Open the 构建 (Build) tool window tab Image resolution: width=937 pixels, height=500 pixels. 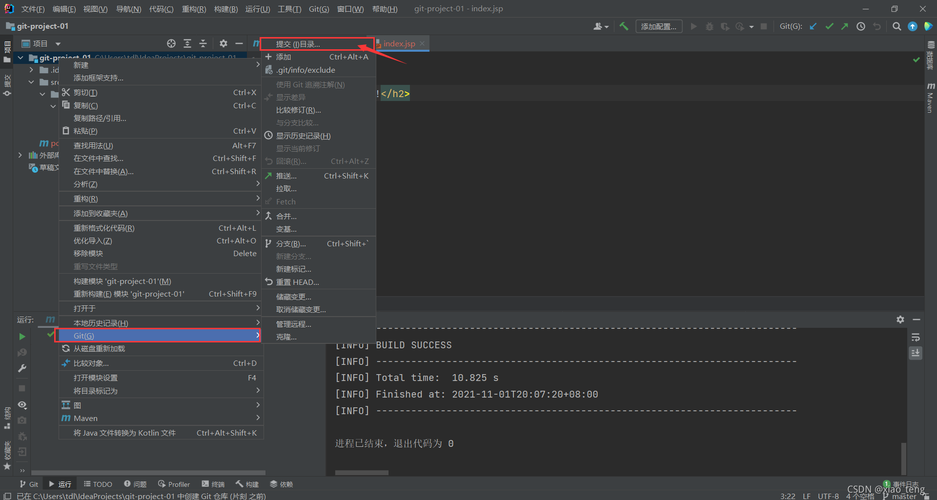point(247,484)
